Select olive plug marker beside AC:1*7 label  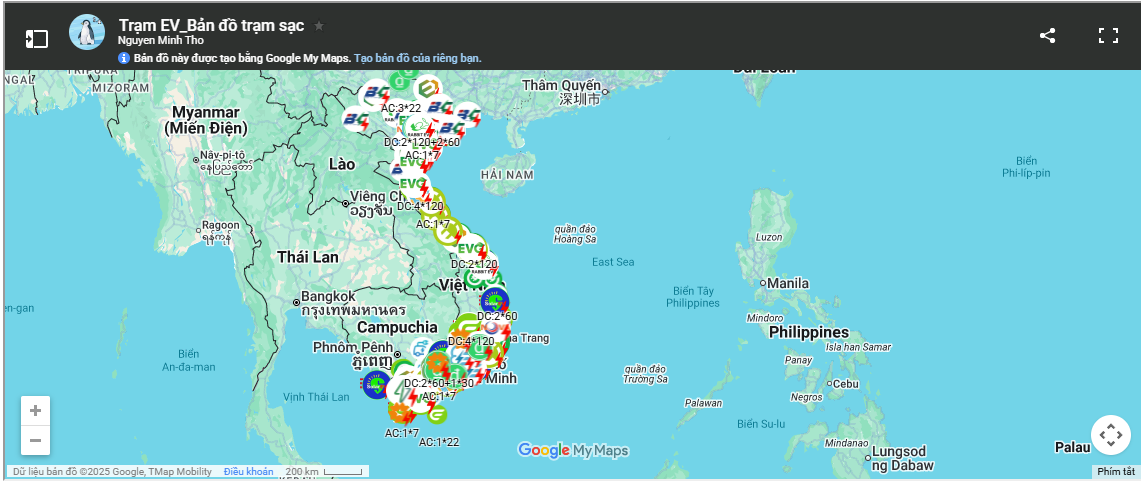(x=447, y=231)
